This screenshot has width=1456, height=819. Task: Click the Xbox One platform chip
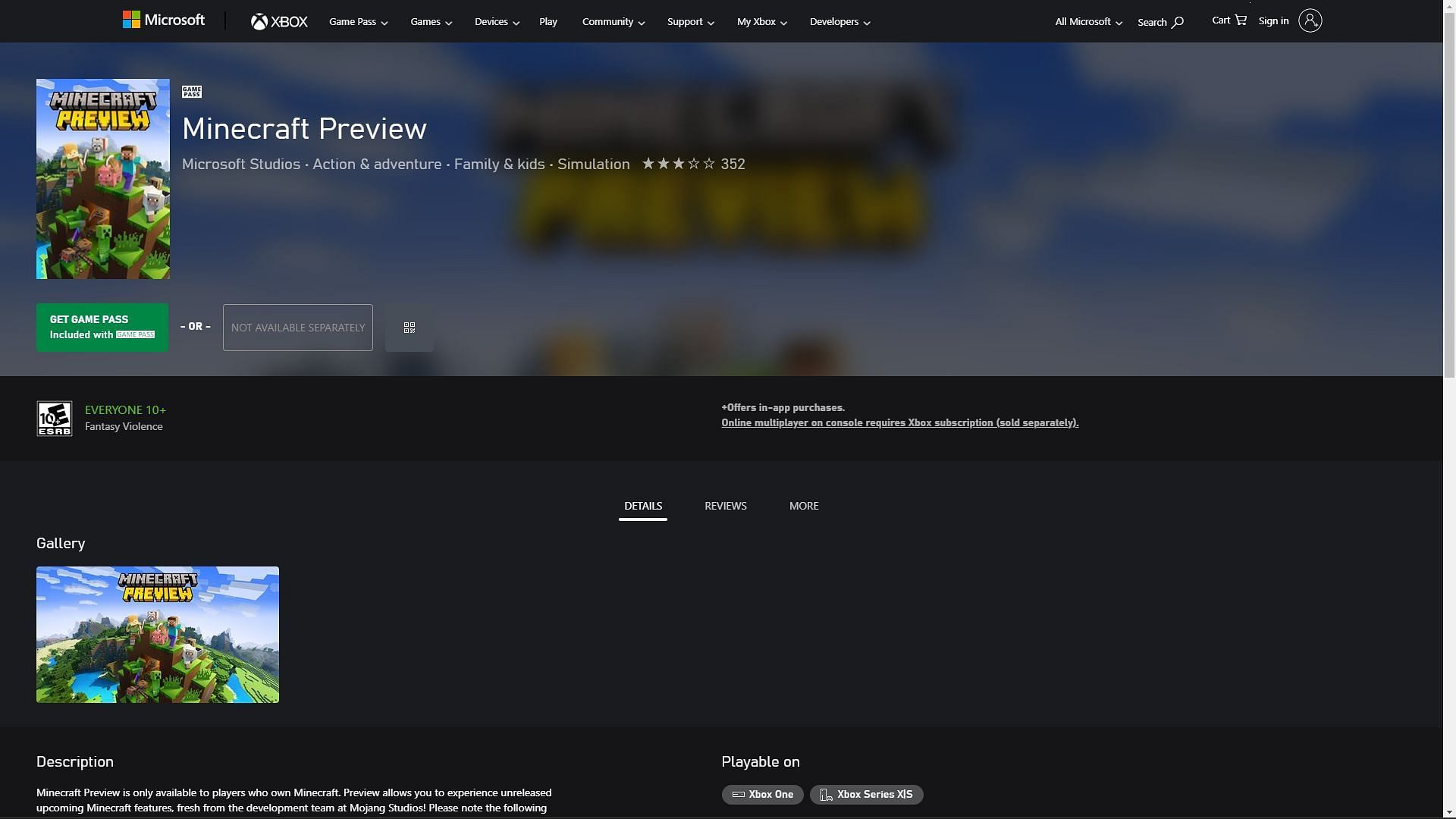point(762,795)
